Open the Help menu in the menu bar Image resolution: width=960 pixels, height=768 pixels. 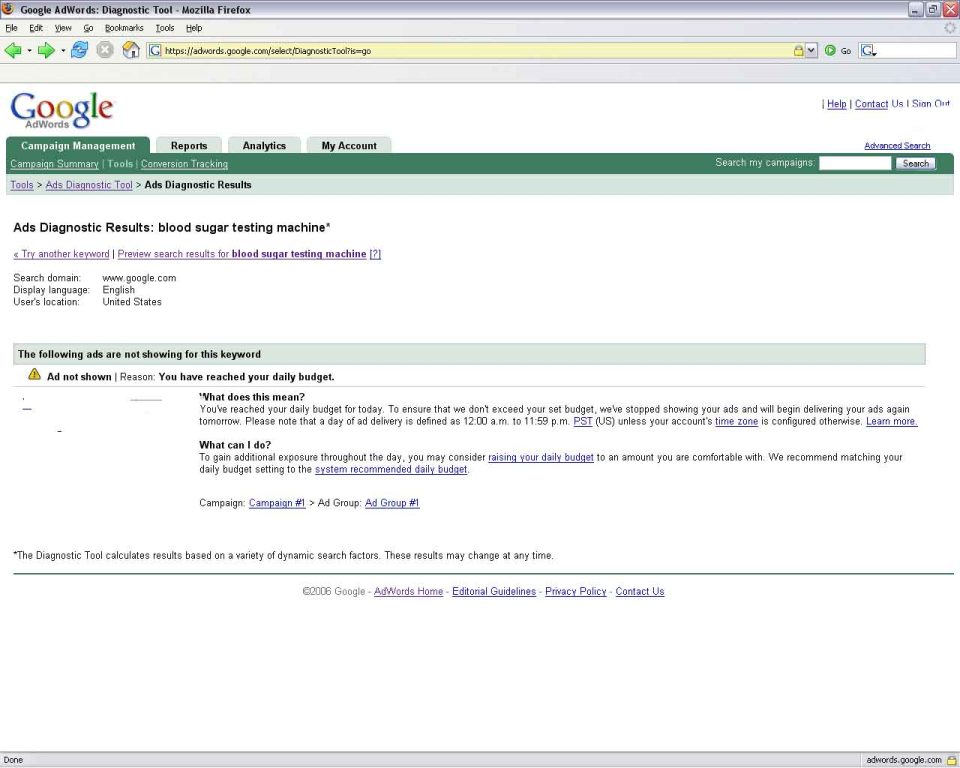coord(194,28)
